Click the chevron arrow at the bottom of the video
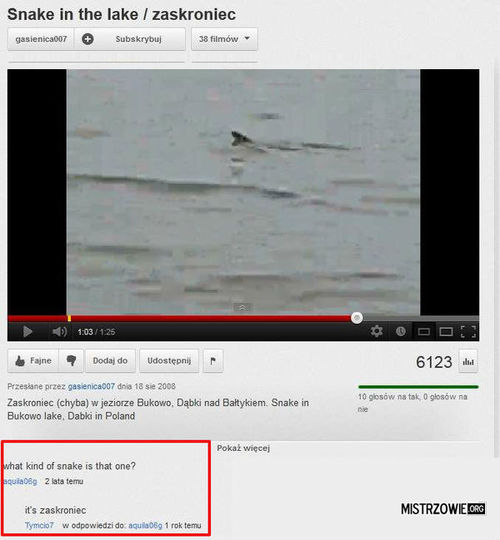This screenshot has height=540, width=500. (242, 307)
